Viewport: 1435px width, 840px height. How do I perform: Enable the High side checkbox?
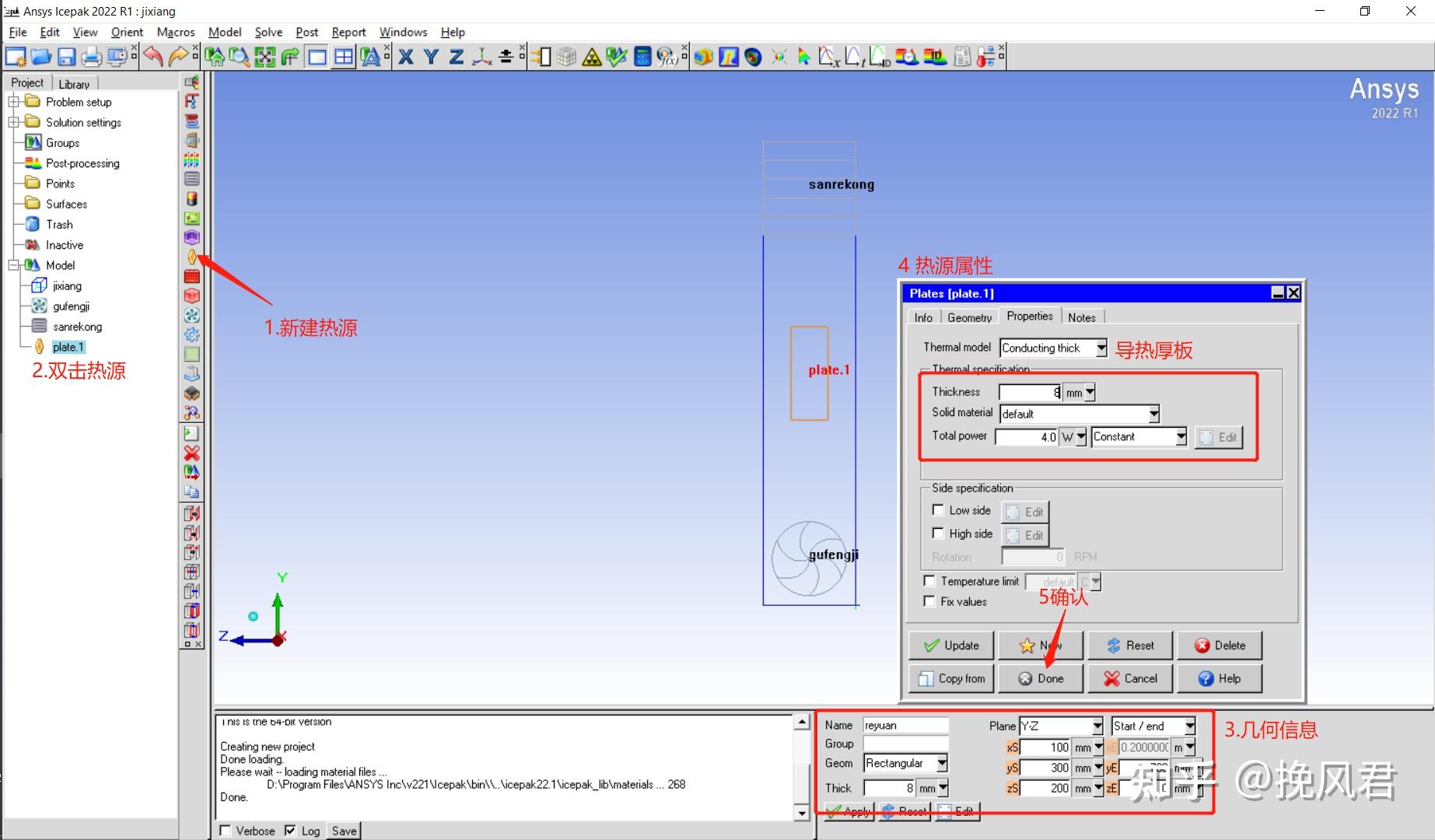click(938, 534)
